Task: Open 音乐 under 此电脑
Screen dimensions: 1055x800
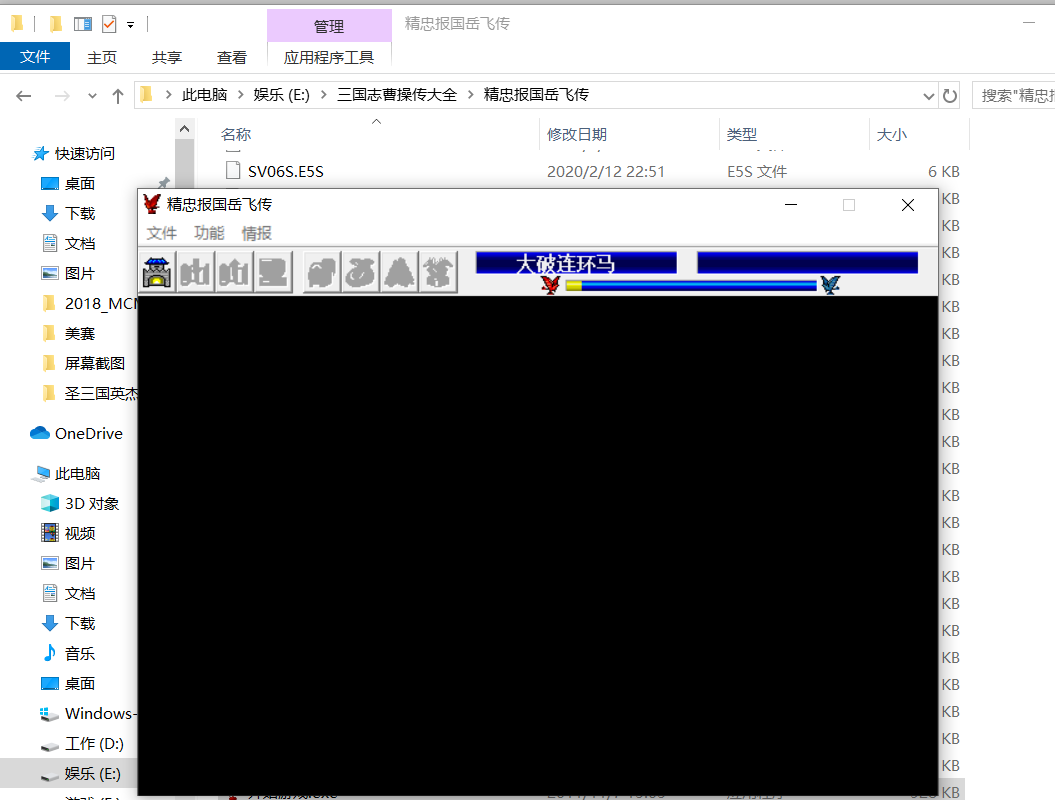Action: (x=79, y=653)
